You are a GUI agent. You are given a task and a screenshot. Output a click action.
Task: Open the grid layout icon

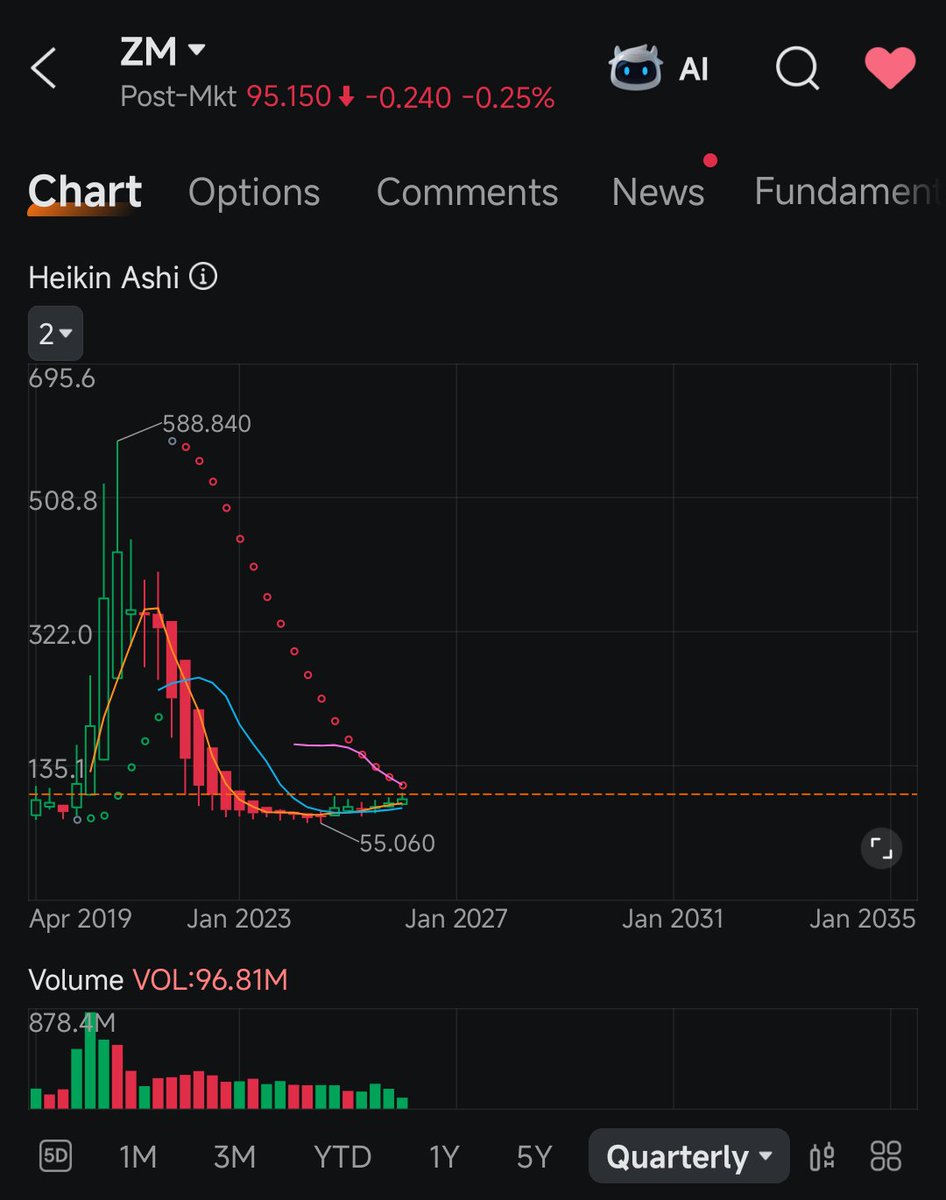click(886, 1157)
